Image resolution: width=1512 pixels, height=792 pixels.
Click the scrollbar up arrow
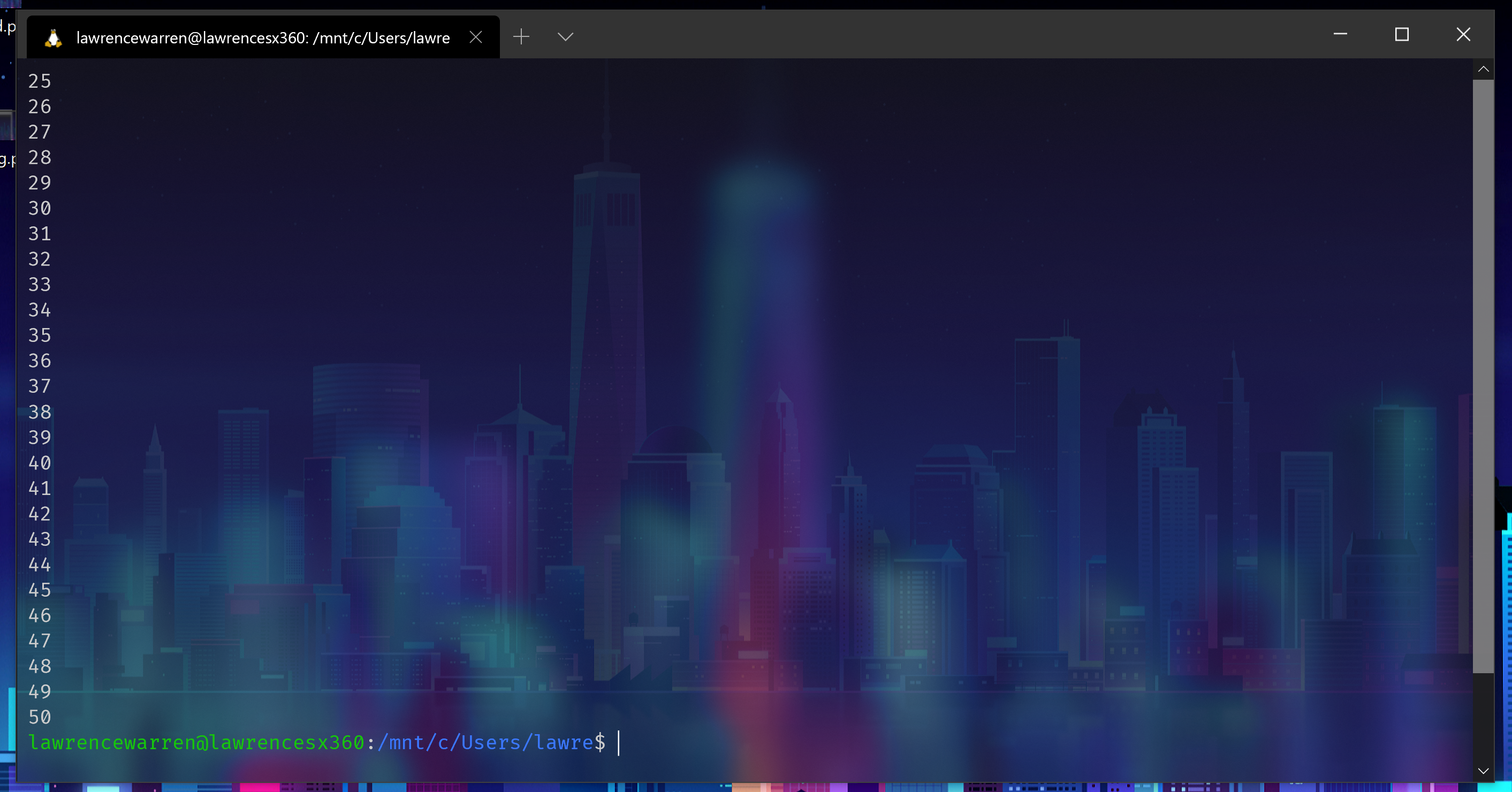tap(1484, 68)
